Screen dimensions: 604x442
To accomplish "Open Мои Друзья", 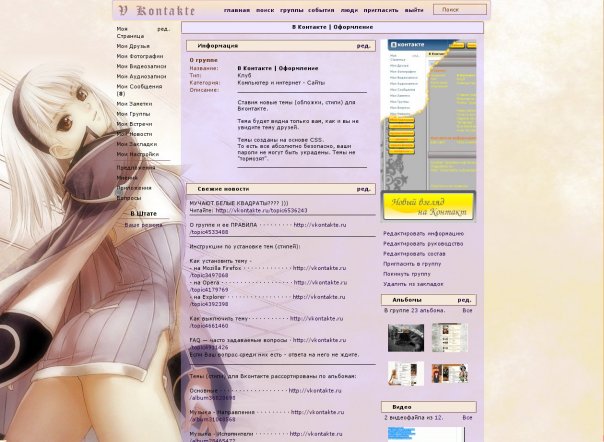I will point(133,46).
